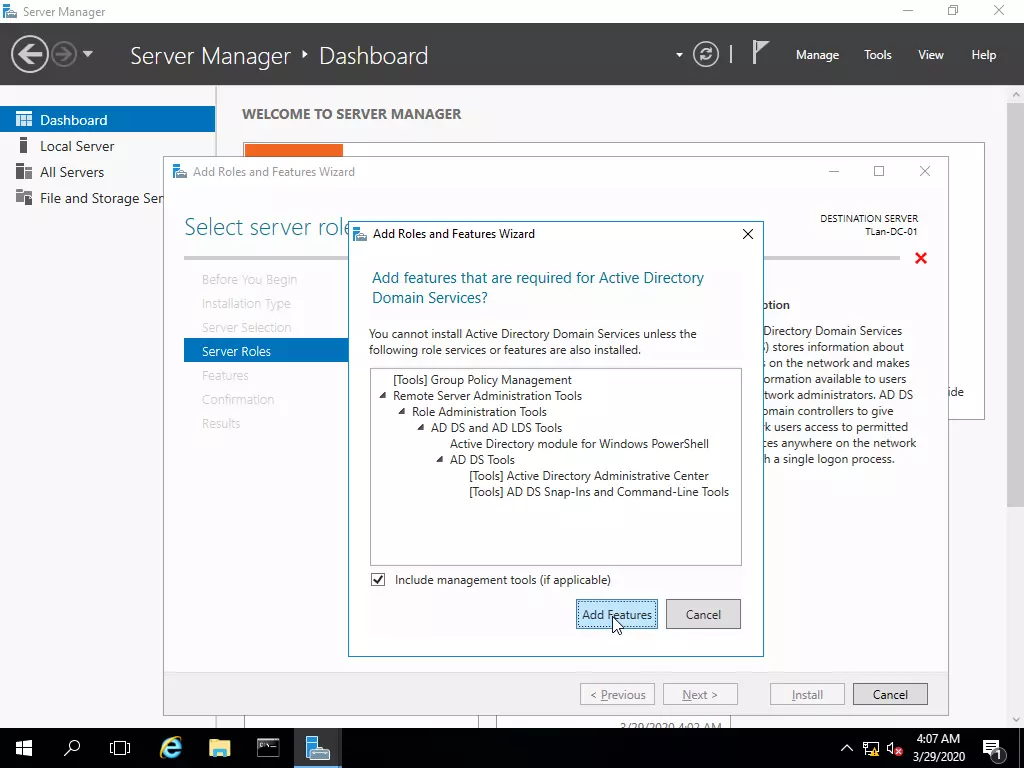This screenshot has width=1024, height=768.
Task: Click the refresh icon in Server Manager header
Action: [706, 54]
